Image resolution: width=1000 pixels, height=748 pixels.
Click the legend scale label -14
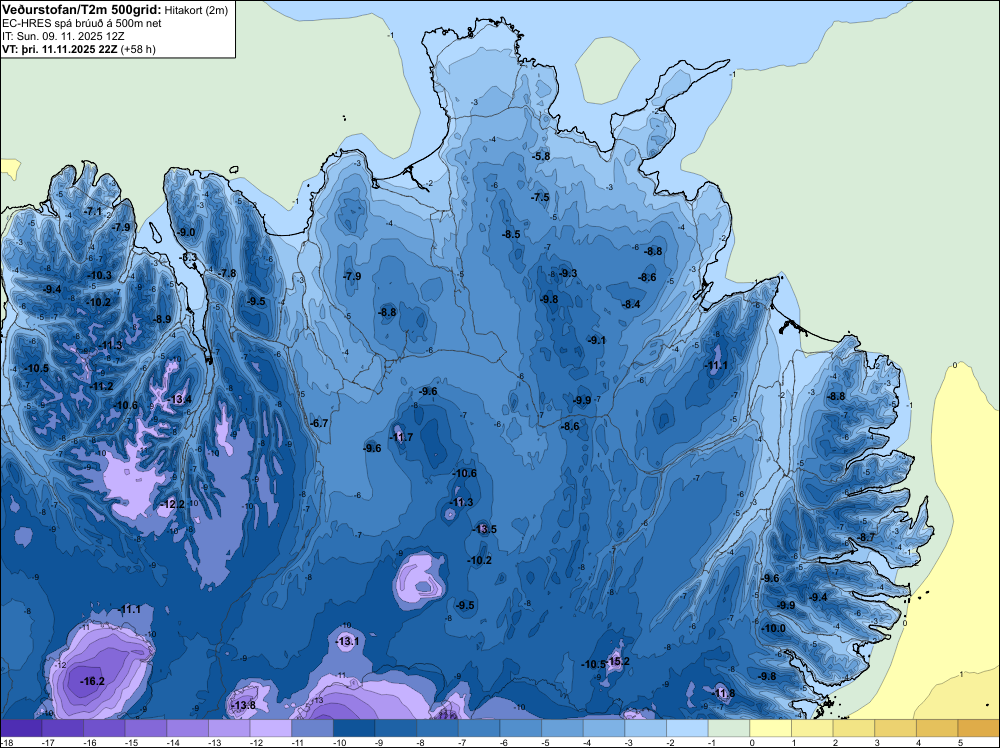point(172,742)
